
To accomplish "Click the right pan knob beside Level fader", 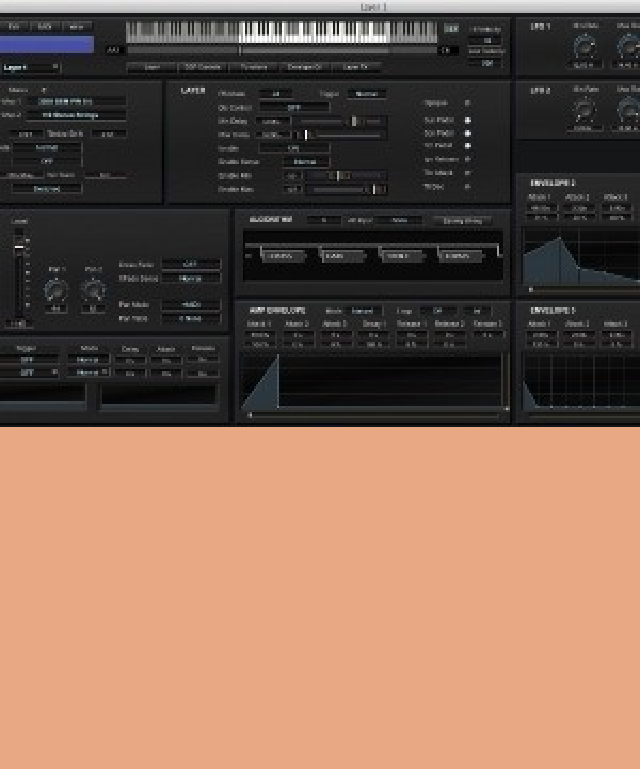I will 94,291.
